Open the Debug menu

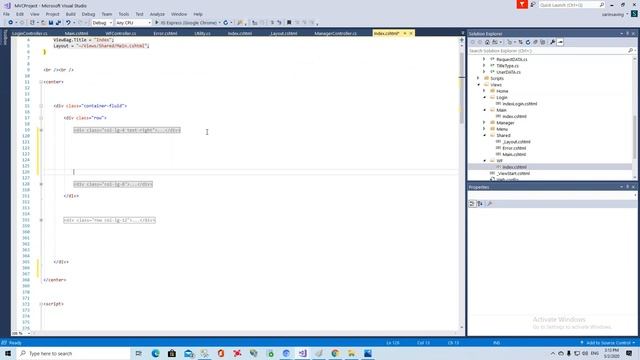(x=88, y=14)
